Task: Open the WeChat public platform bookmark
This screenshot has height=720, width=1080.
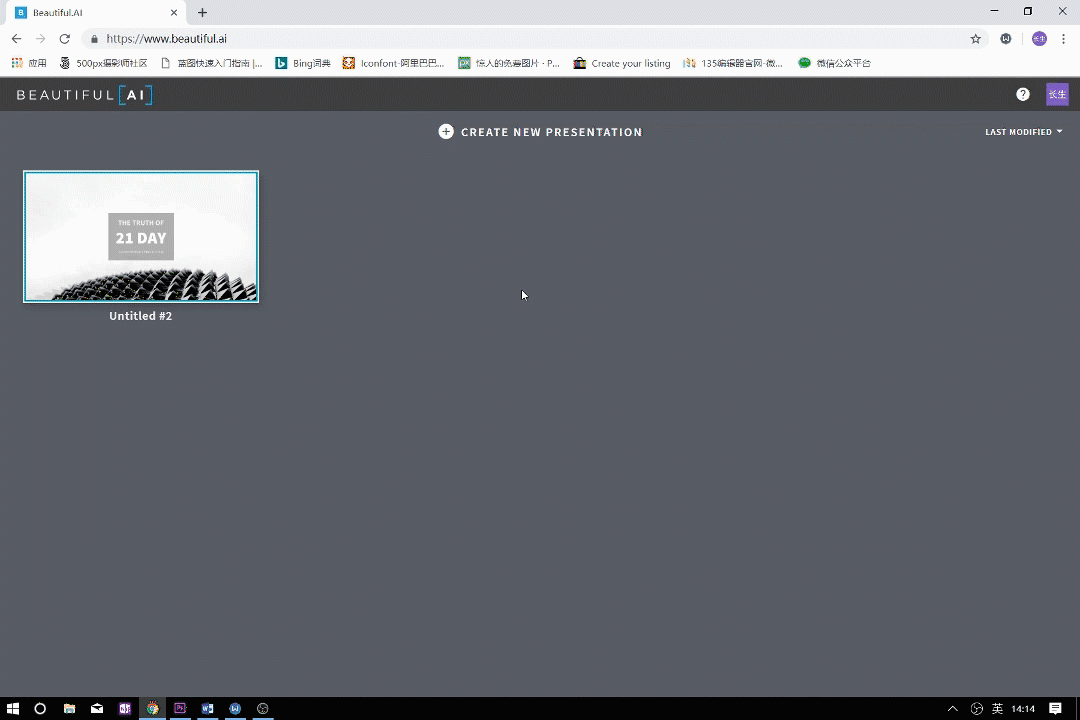Action: pyautogui.click(x=835, y=63)
